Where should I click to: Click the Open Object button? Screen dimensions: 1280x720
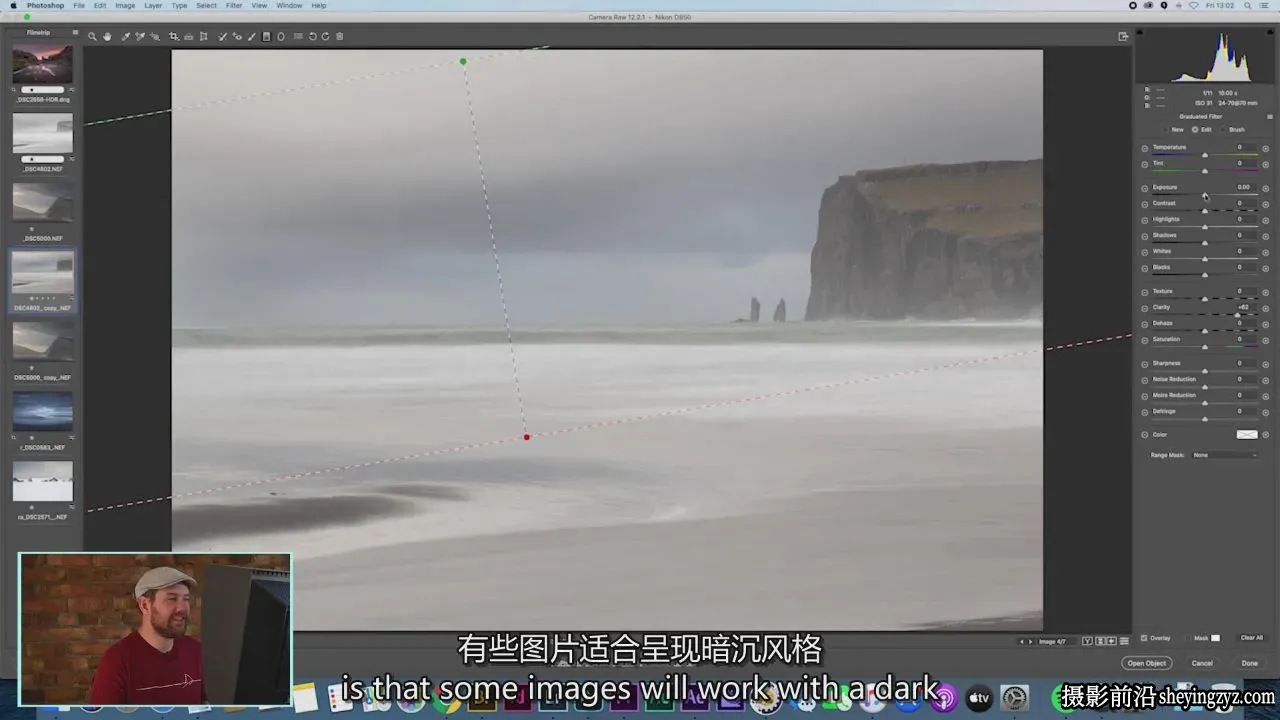[x=1147, y=663]
